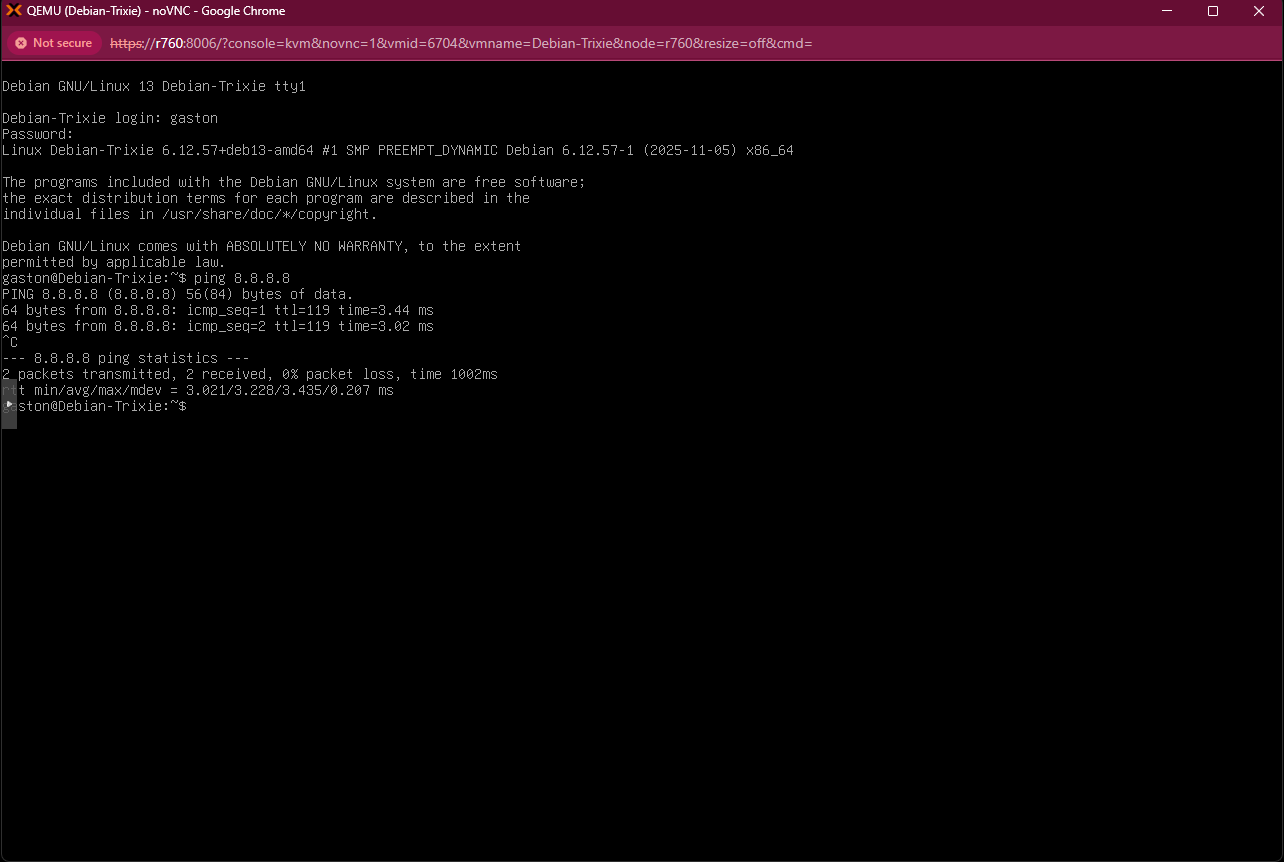This screenshot has height=862, width=1284.
Task: Click the '^C' interrupt line
Action: pyautogui.click(x=10, y=342)
